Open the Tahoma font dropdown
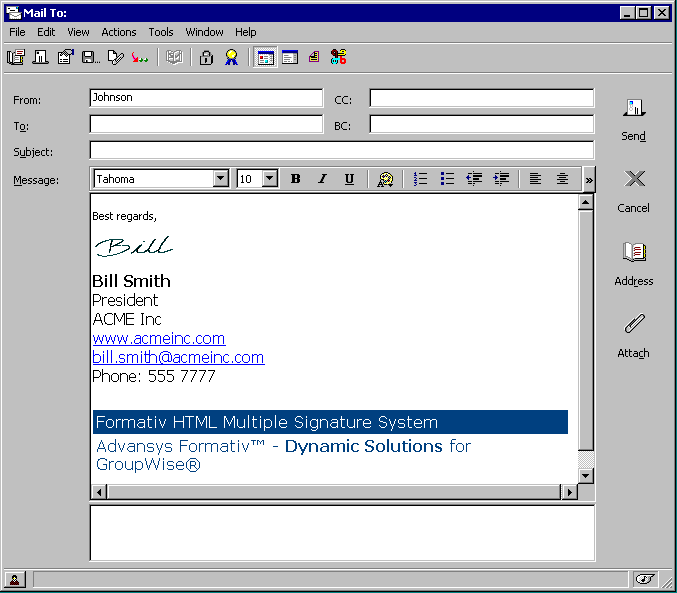This screenshot has height=593, width=677. pos(221,178)
